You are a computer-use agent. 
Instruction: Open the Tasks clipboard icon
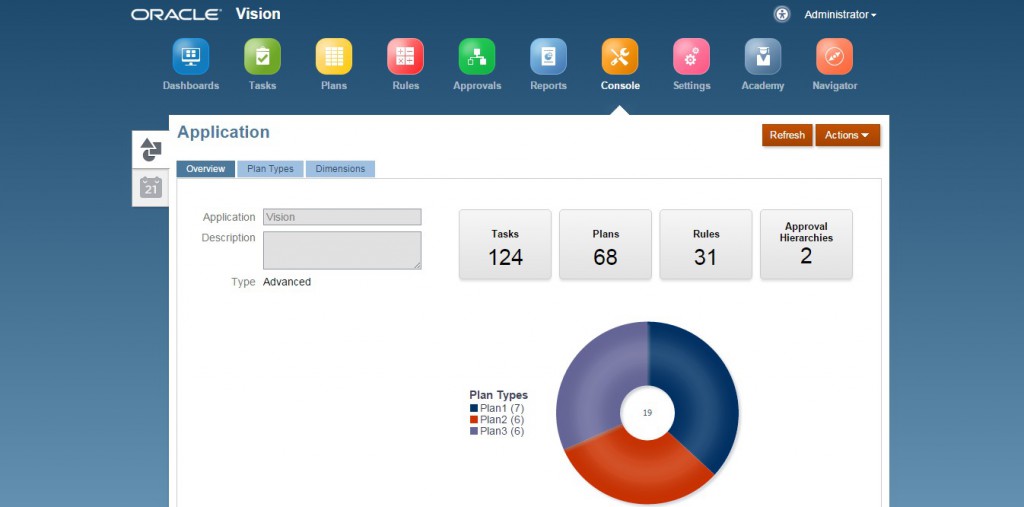[263, 56]
